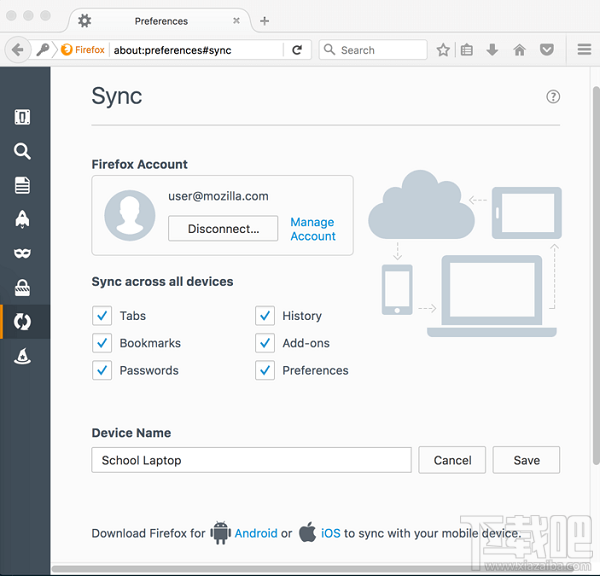
Task: Open the iOS download link
Action: point(331,533)
